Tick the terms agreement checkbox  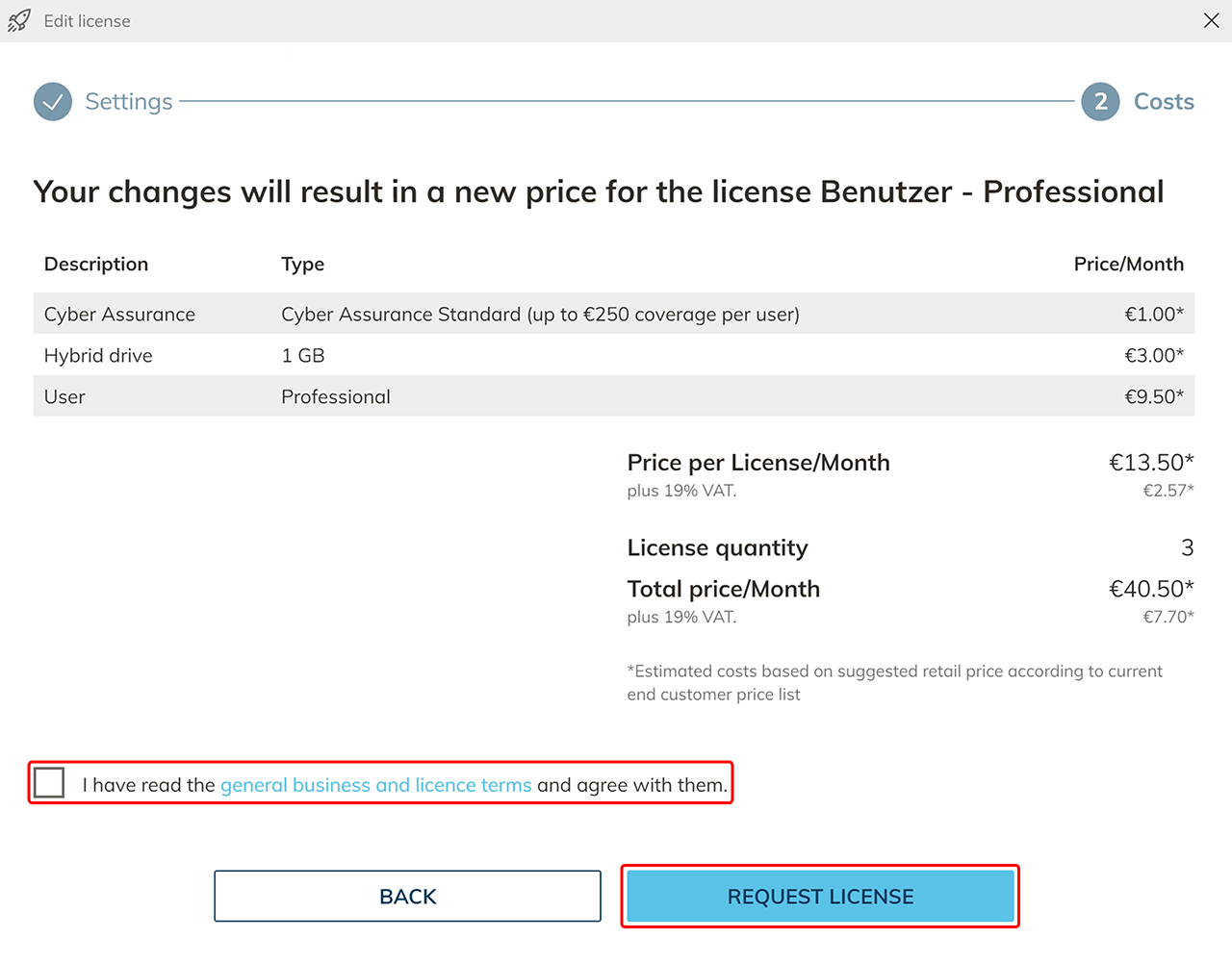click(x=49, y=783)
